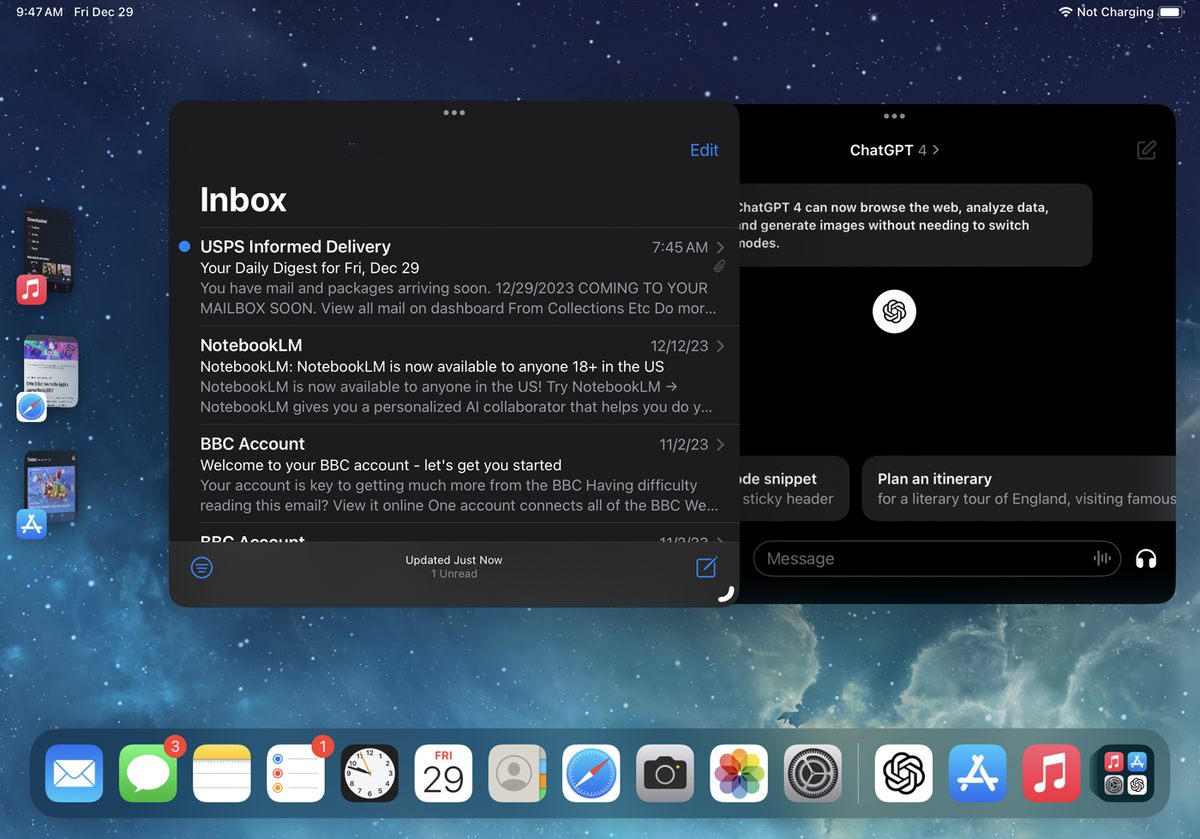The height and width of the screenshot is (839, 1200).
Task: Open the mailbox filter icon in Mail
Action: click(x=202, y=568)
